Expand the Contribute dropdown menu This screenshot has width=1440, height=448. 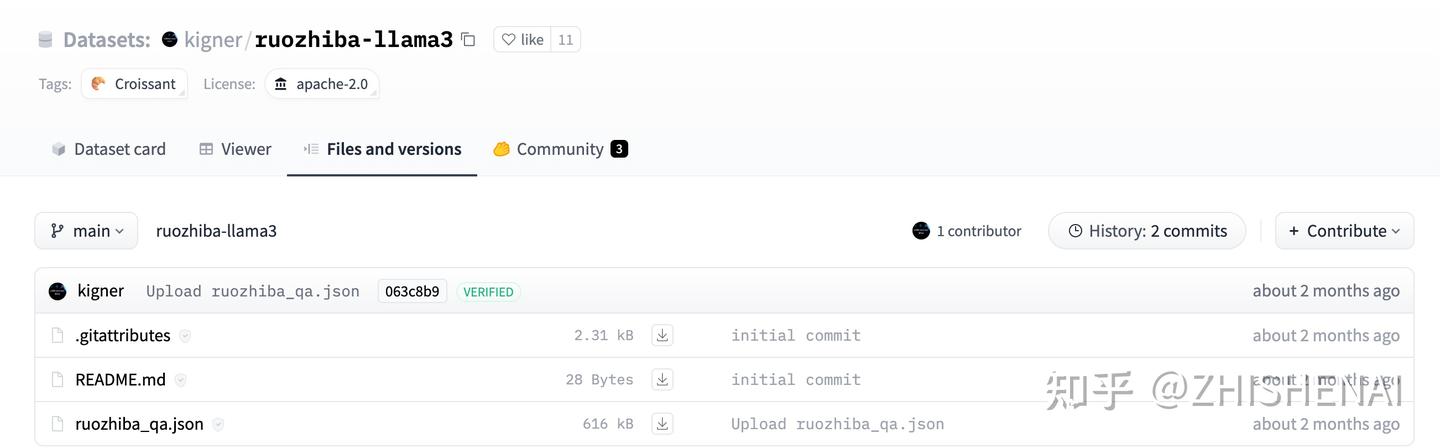[1344, 231]
